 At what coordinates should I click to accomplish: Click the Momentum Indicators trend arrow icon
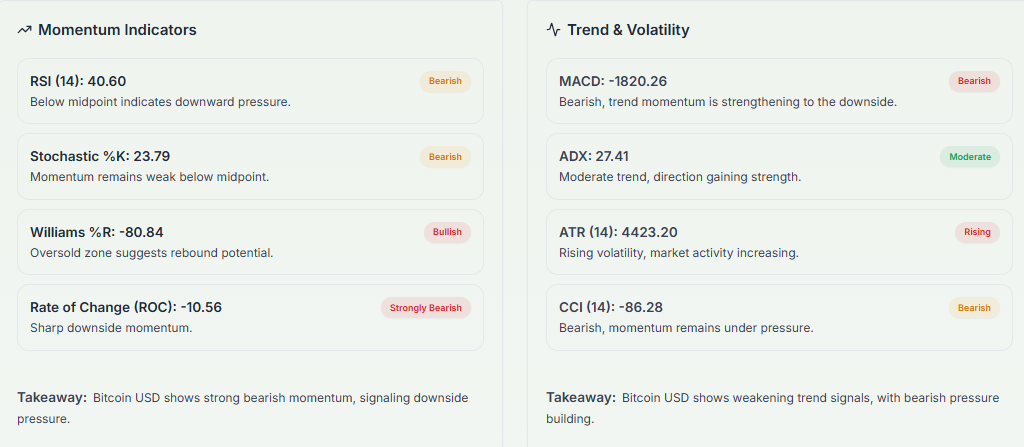click(x=25, y=30)
